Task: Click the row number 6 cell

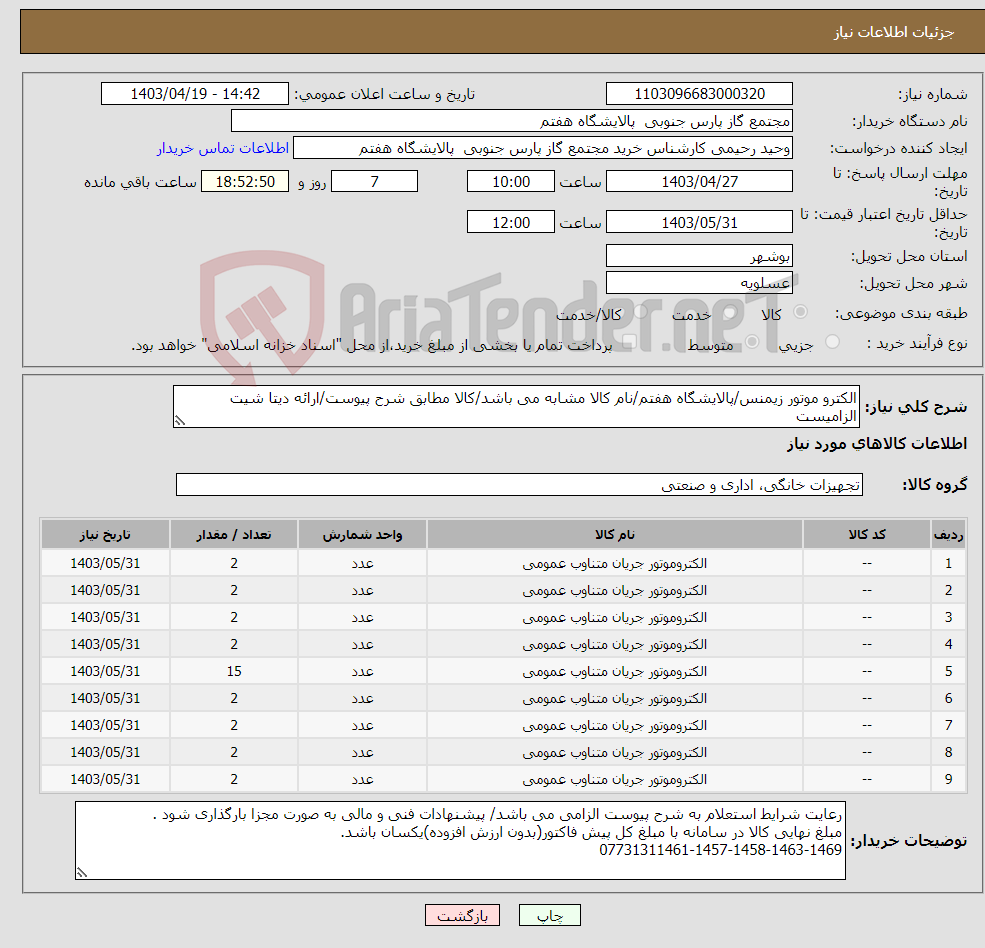Action: point(949,699)
